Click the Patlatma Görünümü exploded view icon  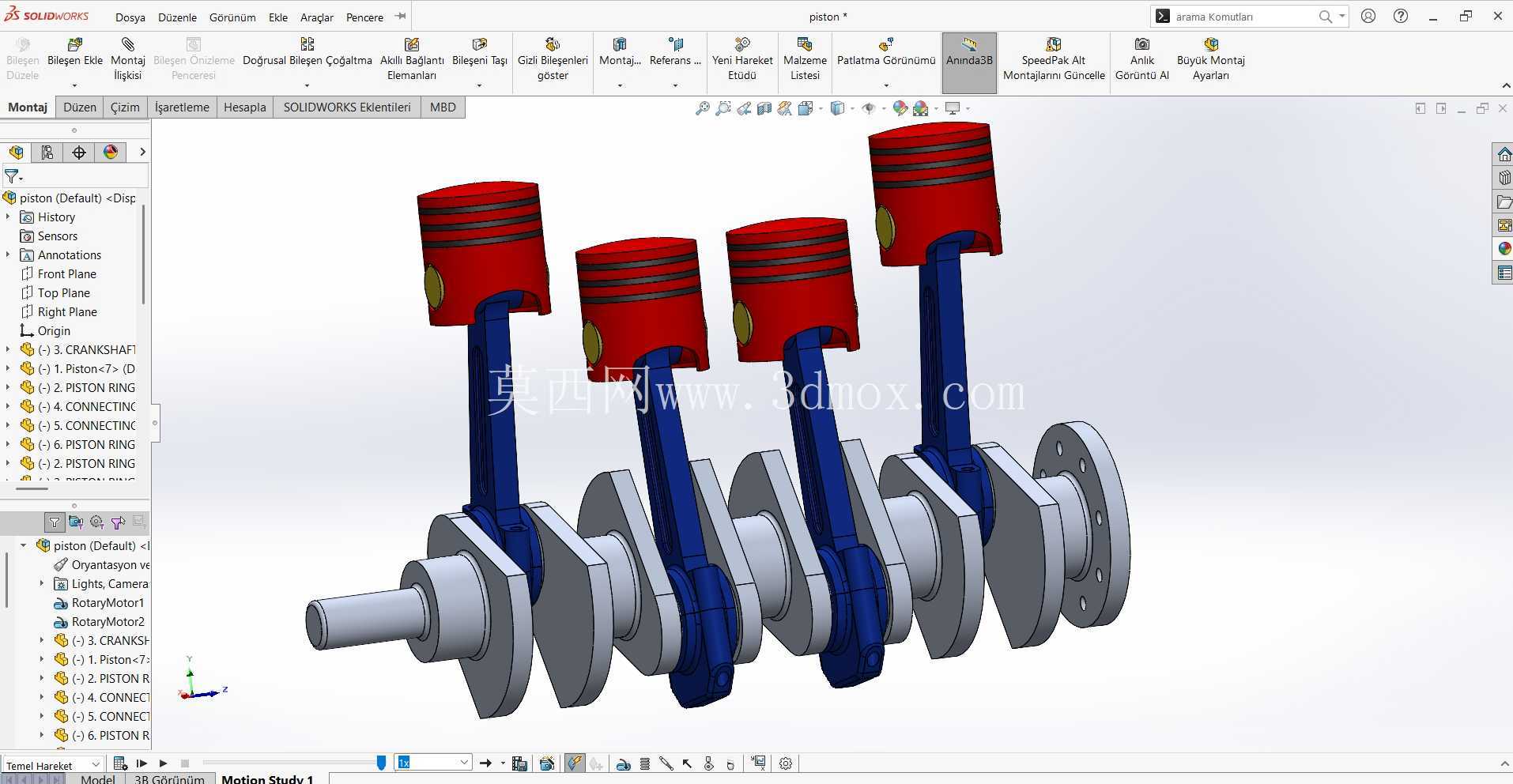click(x=886, y=44)
